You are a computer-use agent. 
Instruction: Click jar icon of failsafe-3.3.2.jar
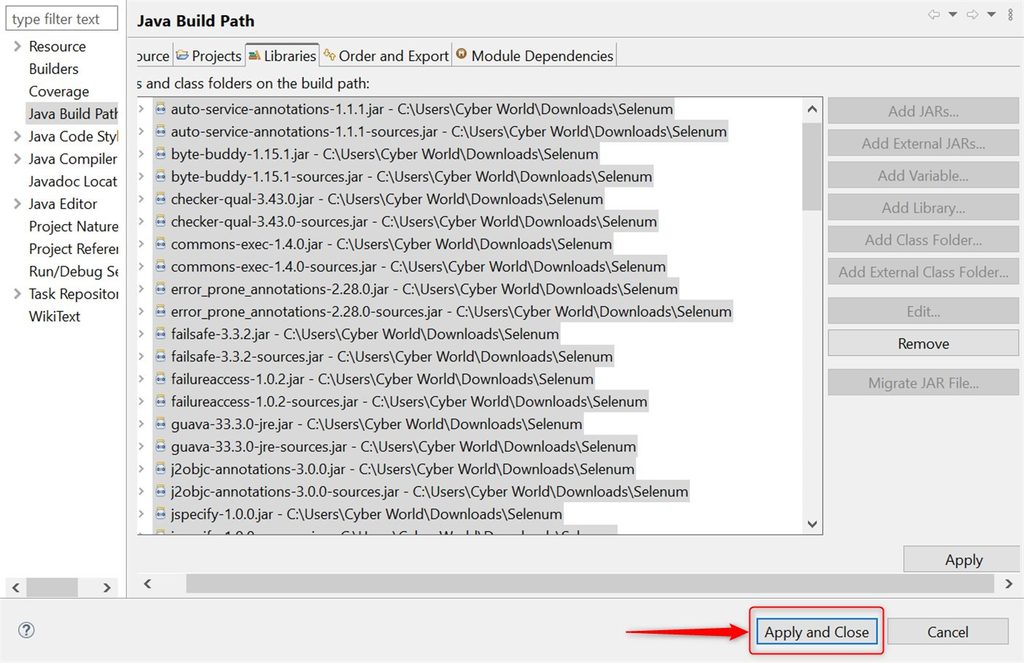coord(160,334)
